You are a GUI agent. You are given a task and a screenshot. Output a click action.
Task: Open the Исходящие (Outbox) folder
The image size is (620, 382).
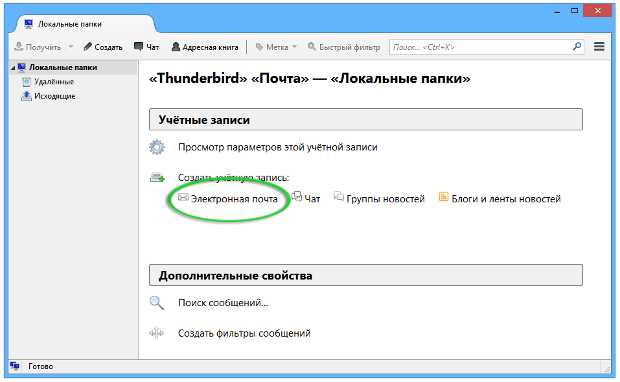click(55, 96)
